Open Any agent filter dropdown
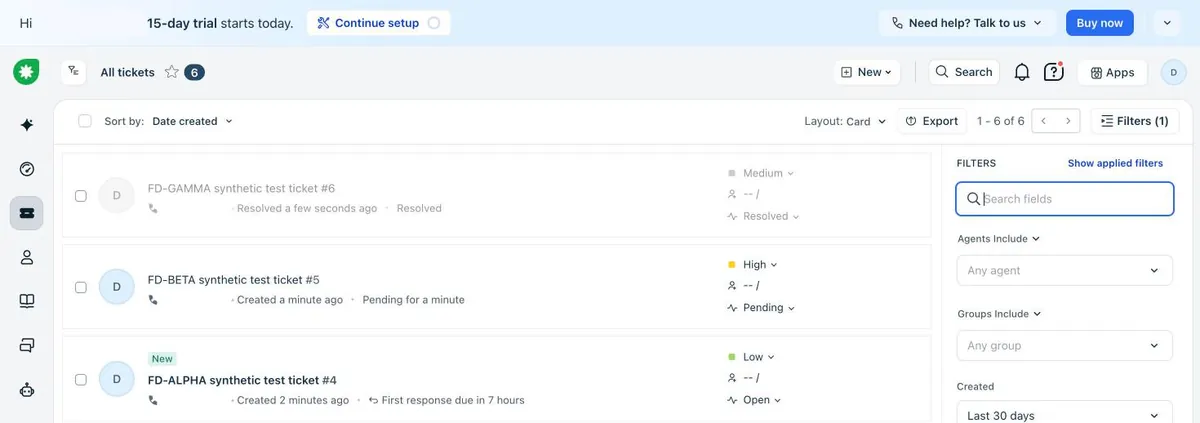The image size is (1200, 423). pos(1065,270)
